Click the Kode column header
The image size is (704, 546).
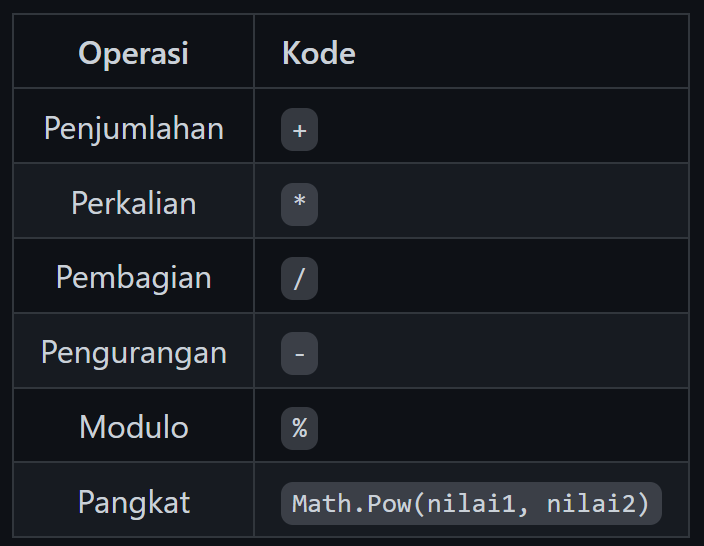pyautogui.click(x=319, y=53)
